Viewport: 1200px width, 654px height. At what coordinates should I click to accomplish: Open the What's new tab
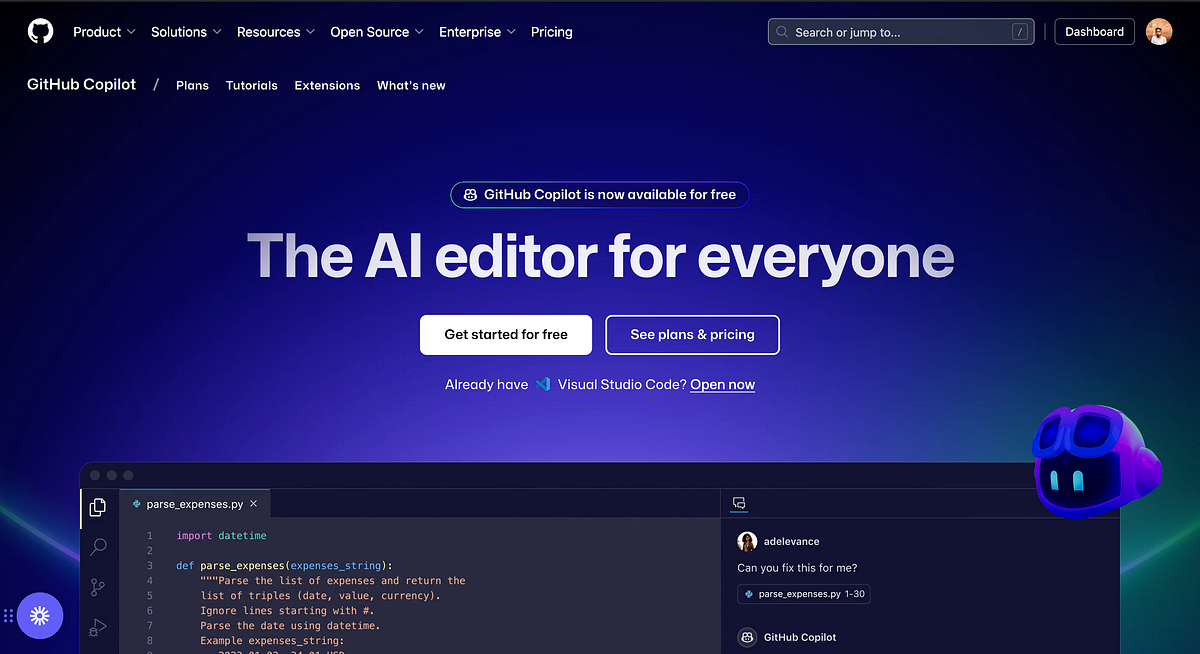pos(411,86)
